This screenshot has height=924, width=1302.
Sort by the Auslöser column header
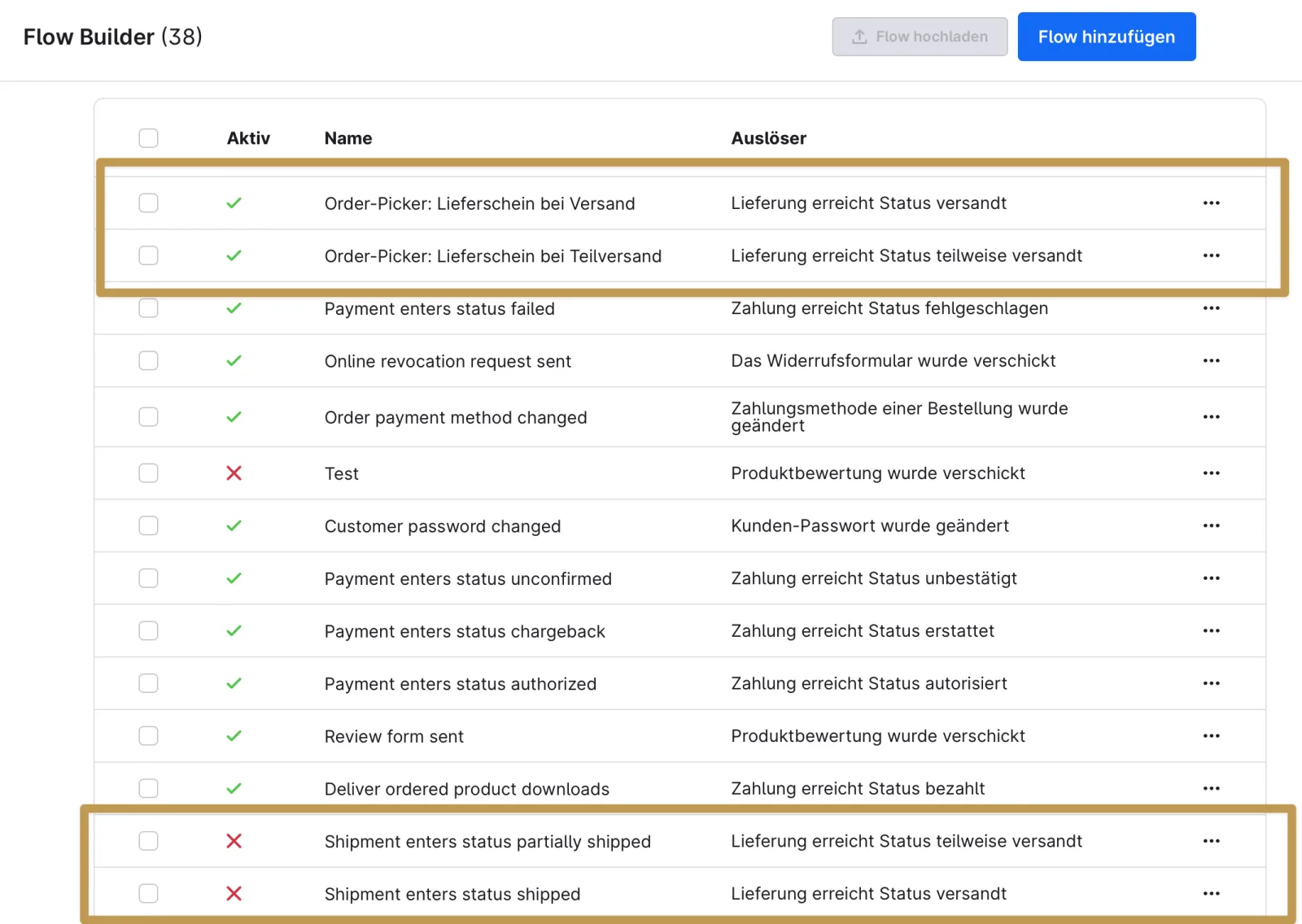click(768, 138)
